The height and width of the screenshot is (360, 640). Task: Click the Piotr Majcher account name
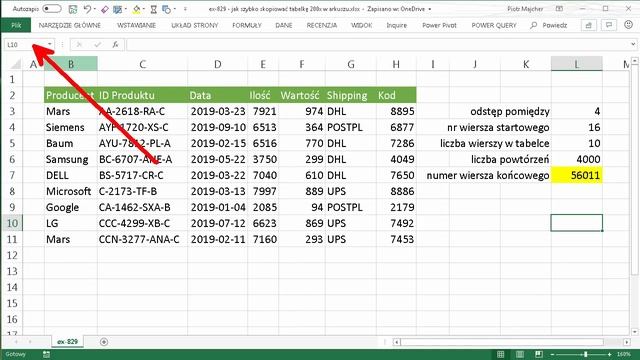(525, 9)
